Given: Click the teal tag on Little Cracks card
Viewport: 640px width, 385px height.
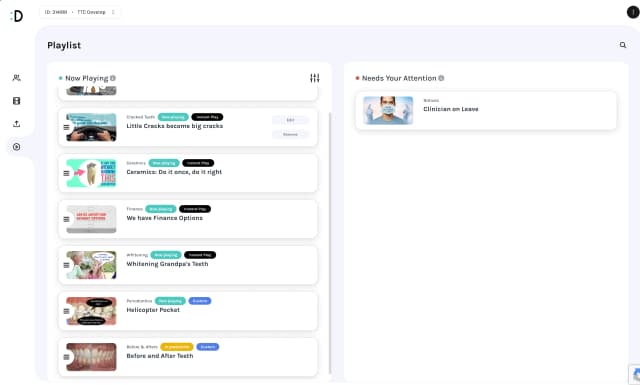Looking at the screenshot, I should (x=173, y=117).
